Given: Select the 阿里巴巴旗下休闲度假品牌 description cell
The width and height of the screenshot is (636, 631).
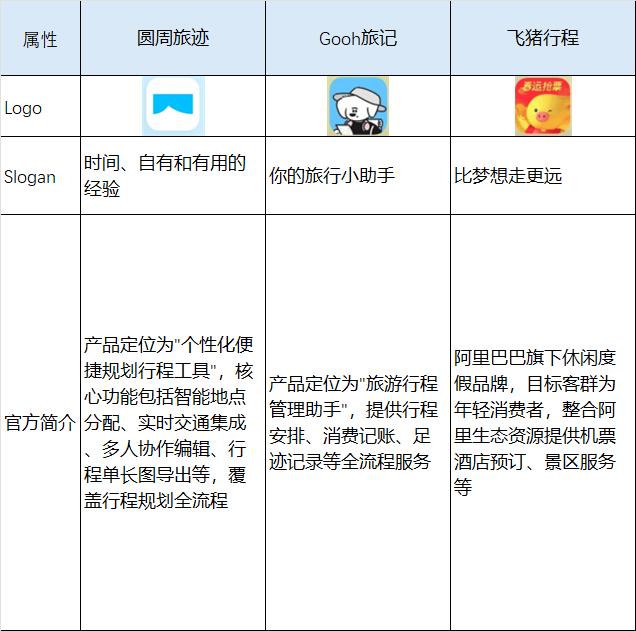Looking at the screenshot, I should click(x=543, y=423).
